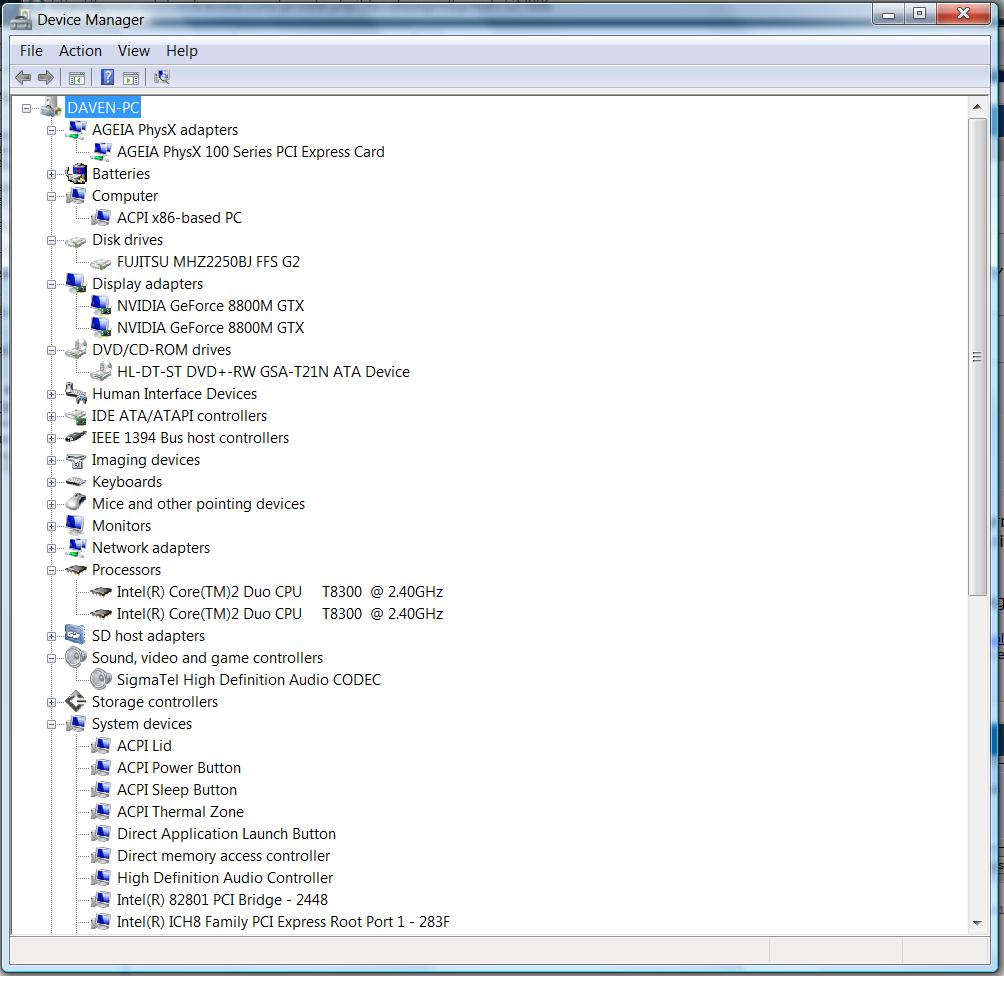Click the Processors chip icon
Screen dimensions: 1004x1000
coord(76,569)
